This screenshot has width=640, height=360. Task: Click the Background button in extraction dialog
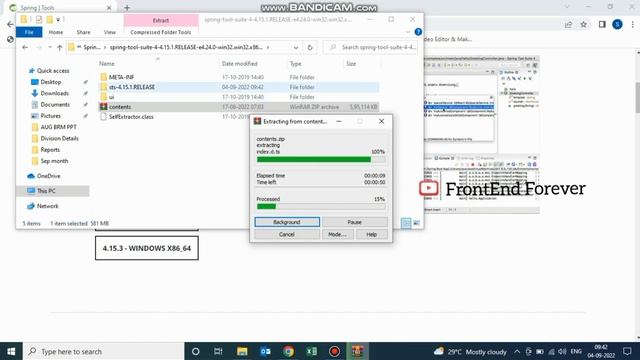(287, 222)
